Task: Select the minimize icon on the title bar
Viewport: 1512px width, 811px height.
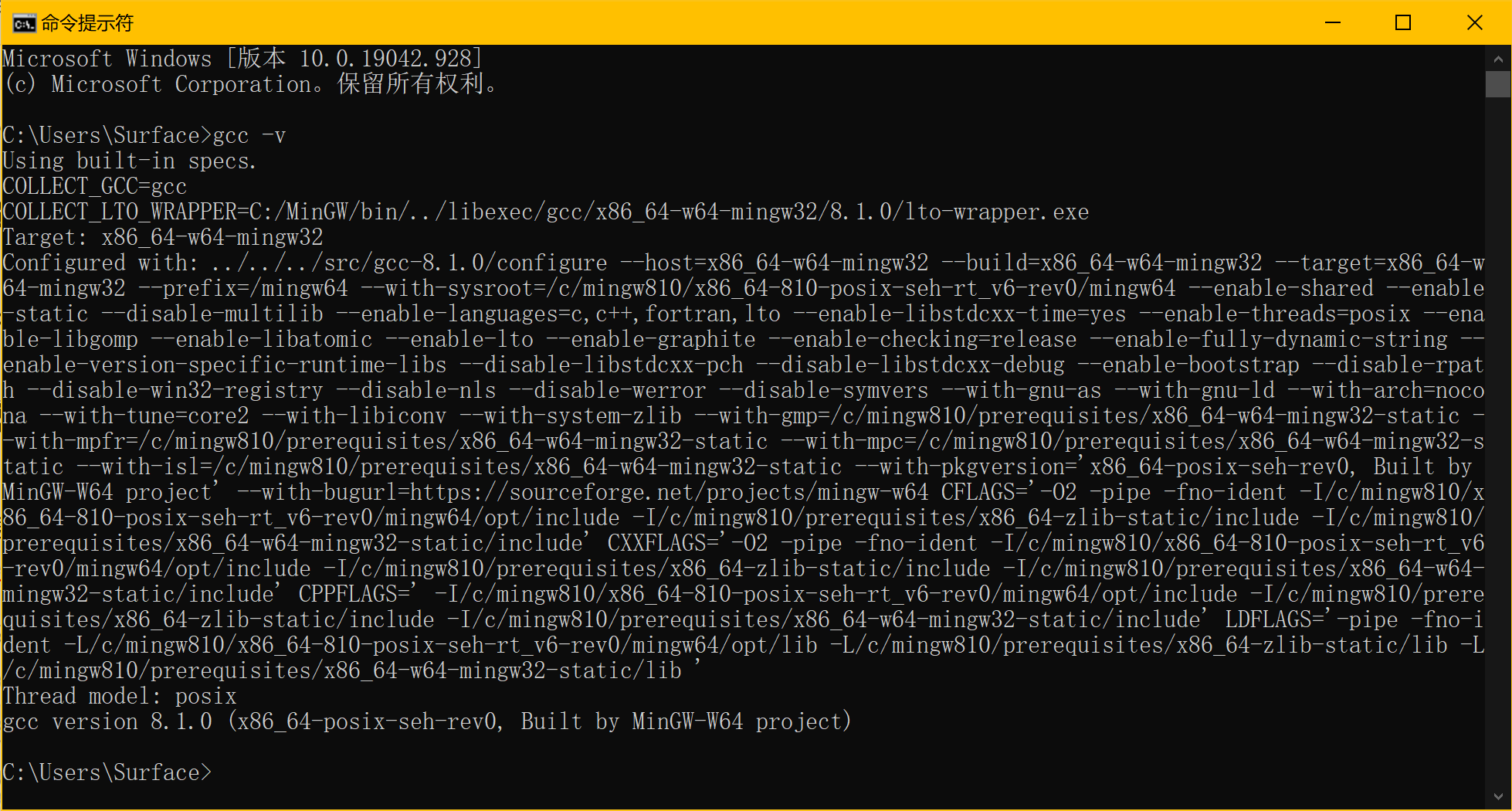Action: pos(1331,22)
